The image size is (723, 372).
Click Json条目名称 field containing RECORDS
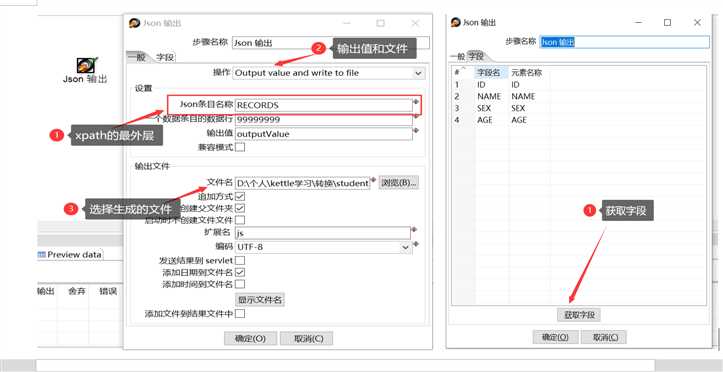pos(323,105)
